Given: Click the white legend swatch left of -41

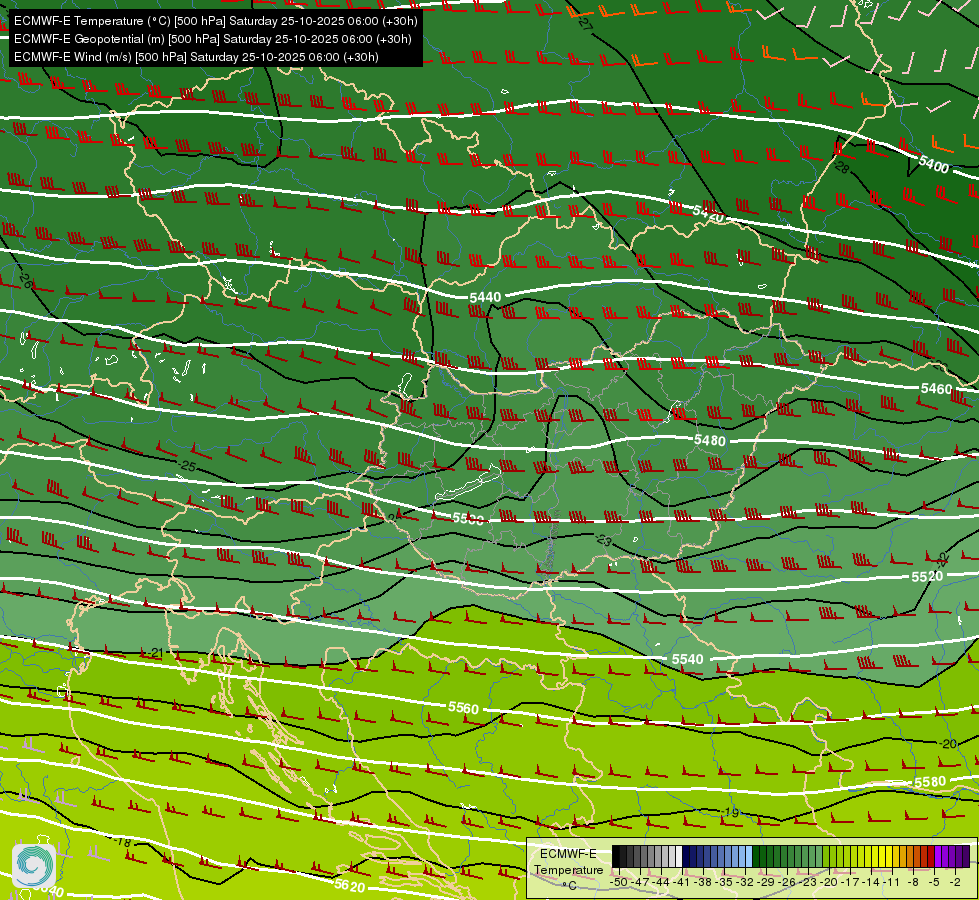Looking at the screenshot, I should [679, 856].
